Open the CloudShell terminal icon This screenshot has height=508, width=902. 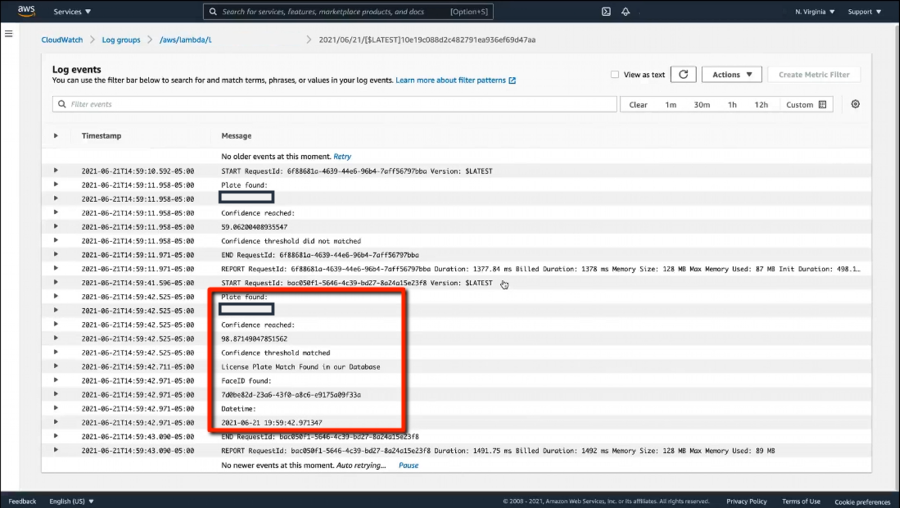coord(606,12)
